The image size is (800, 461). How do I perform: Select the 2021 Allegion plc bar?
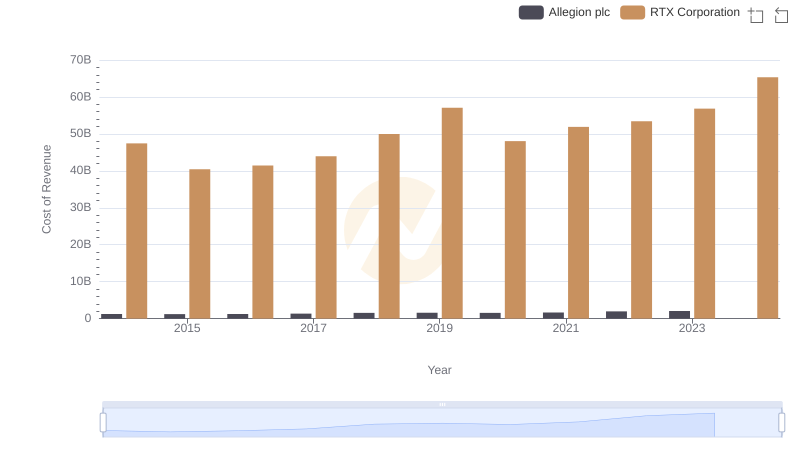pyautogui.click(x=554, y=316)
